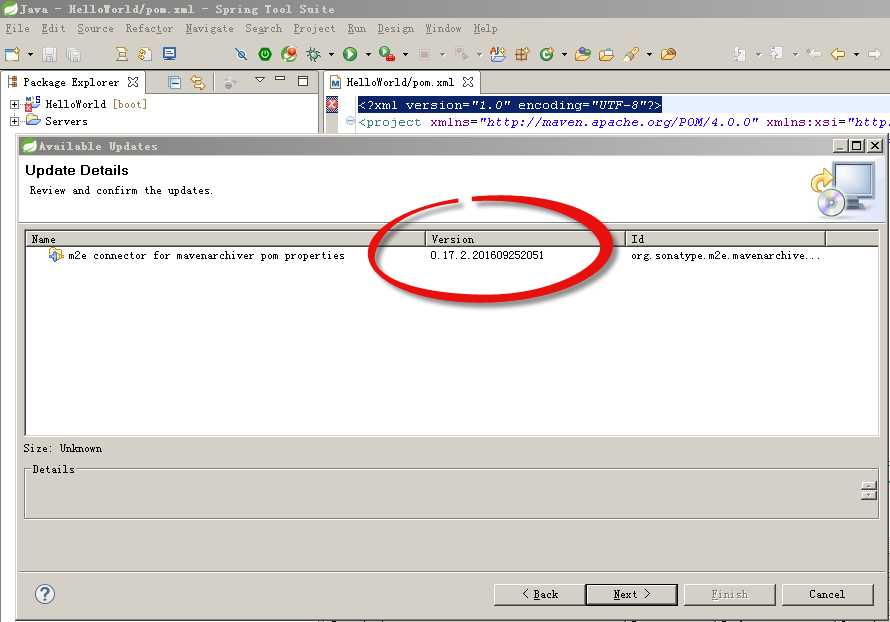
Task: Open the Project menu
Action: [x=314, y=28]
